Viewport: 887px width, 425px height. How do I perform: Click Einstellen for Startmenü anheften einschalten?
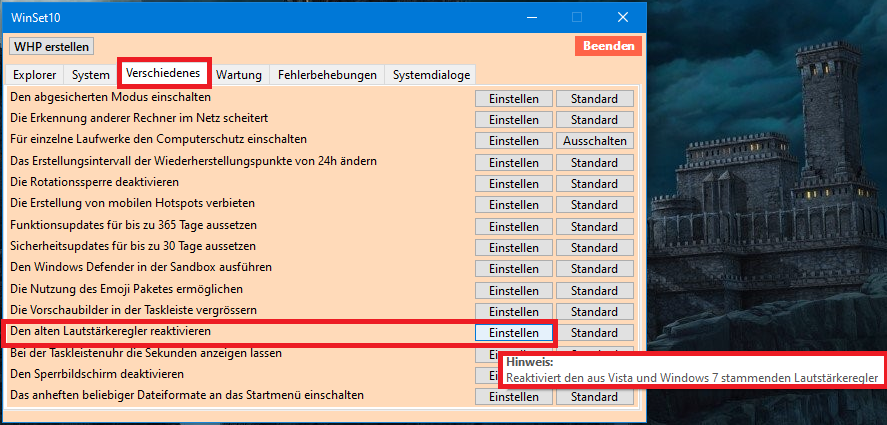514,397
